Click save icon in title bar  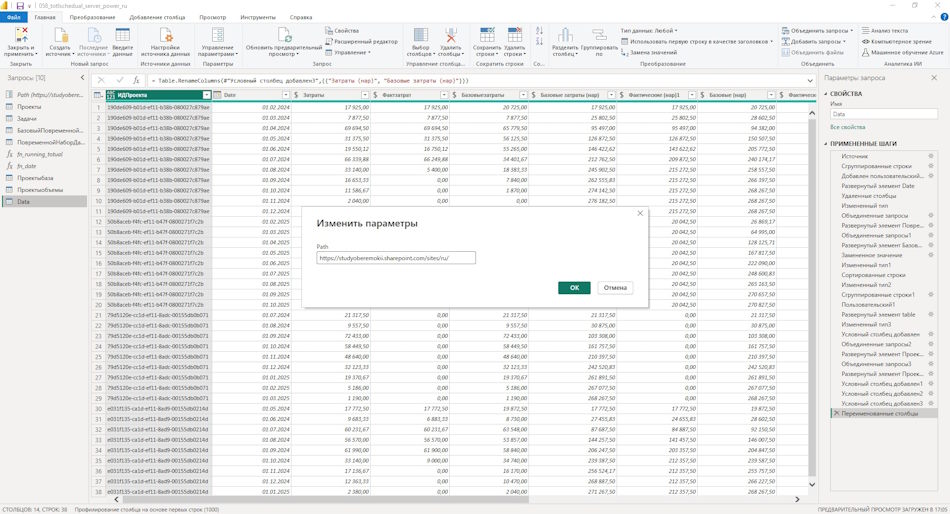tap(19, 5)
